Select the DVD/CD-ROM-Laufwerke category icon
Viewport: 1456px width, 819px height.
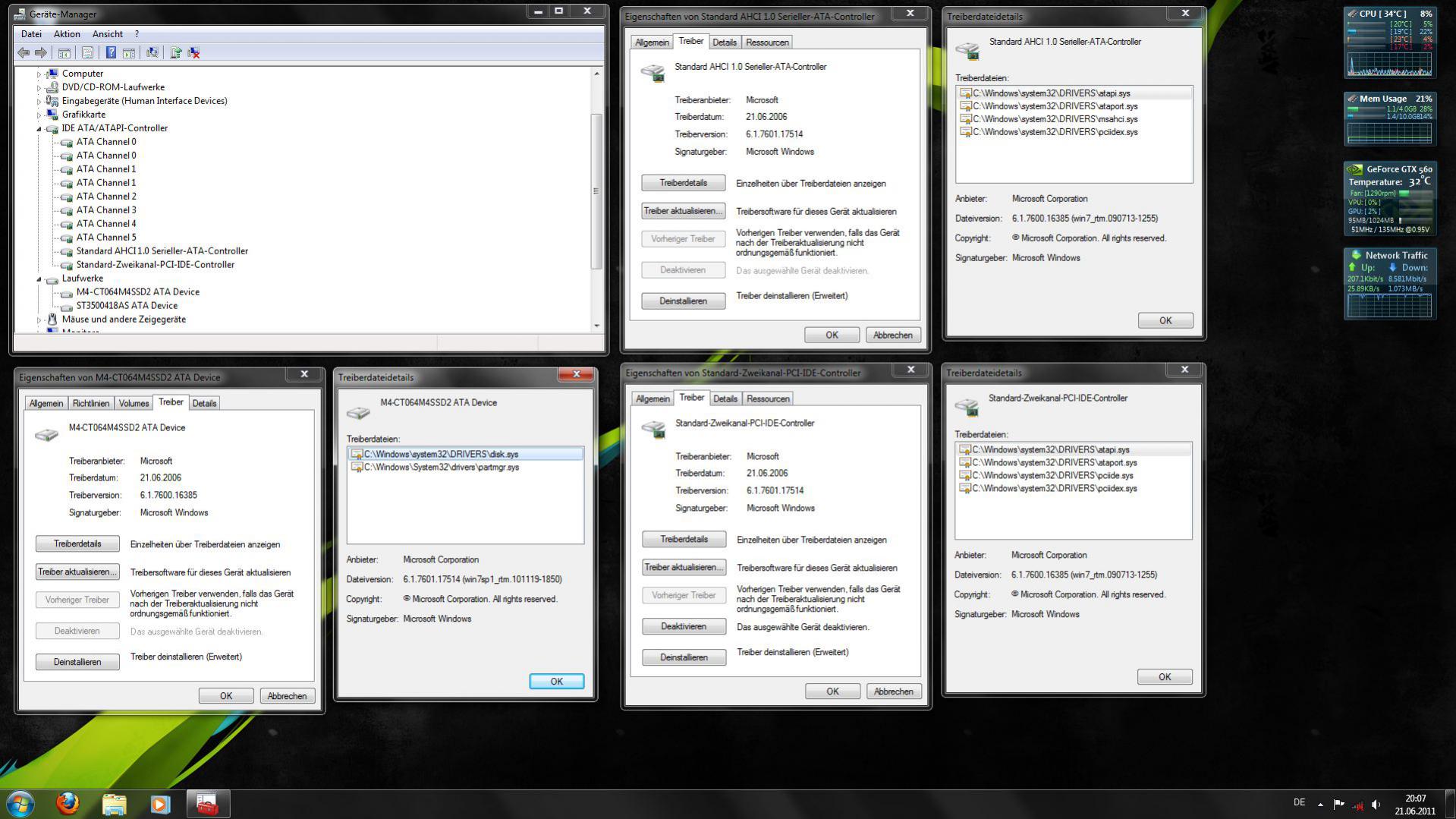pos(52,87)
